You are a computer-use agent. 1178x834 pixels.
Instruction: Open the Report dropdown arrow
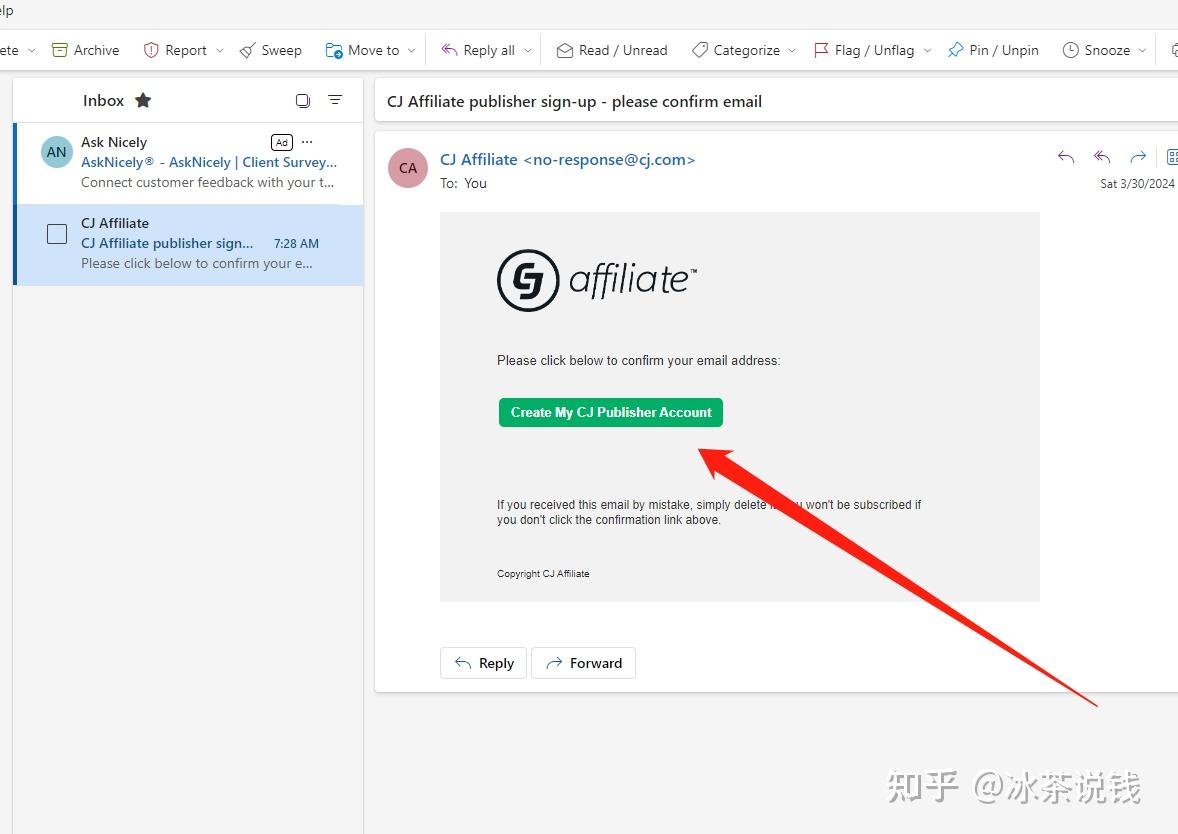coord(219,50)
